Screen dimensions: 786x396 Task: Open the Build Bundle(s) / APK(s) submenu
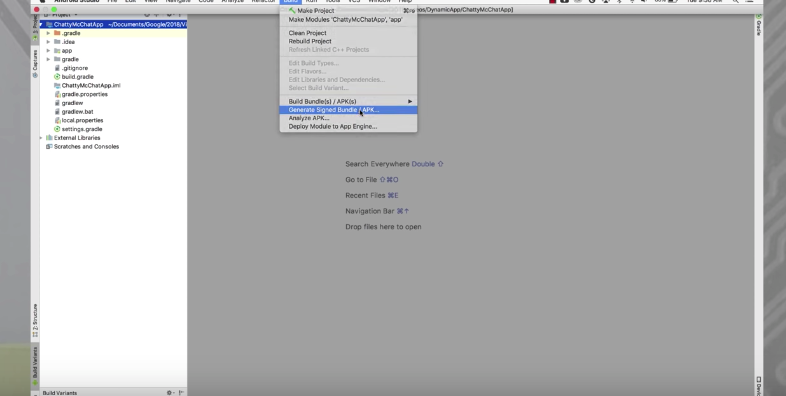click(348, 101)
